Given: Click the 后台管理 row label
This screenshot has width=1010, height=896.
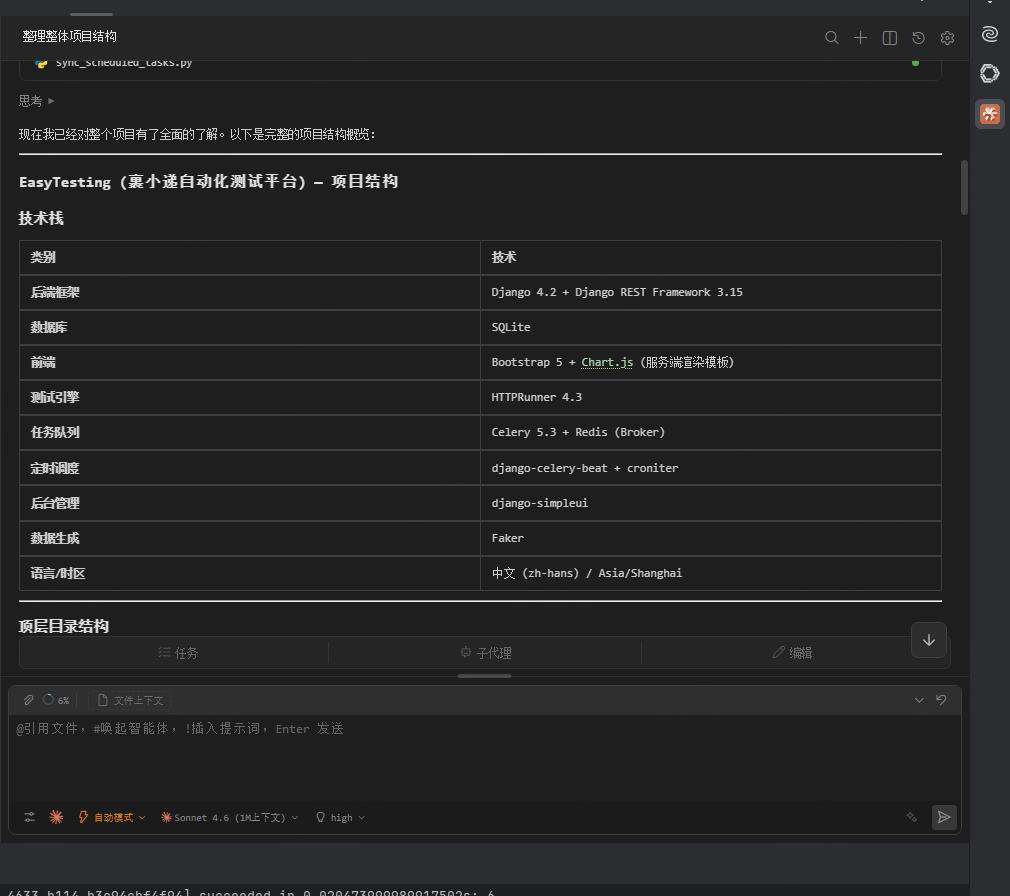Looking at the screenshot, I should click(x=55, y=502).
